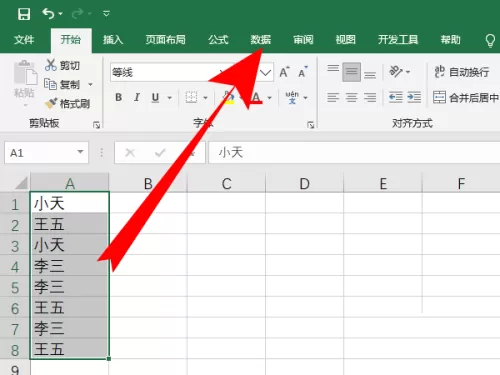
Task: Open the font size dropdown chevron
Action: (266, 72)
